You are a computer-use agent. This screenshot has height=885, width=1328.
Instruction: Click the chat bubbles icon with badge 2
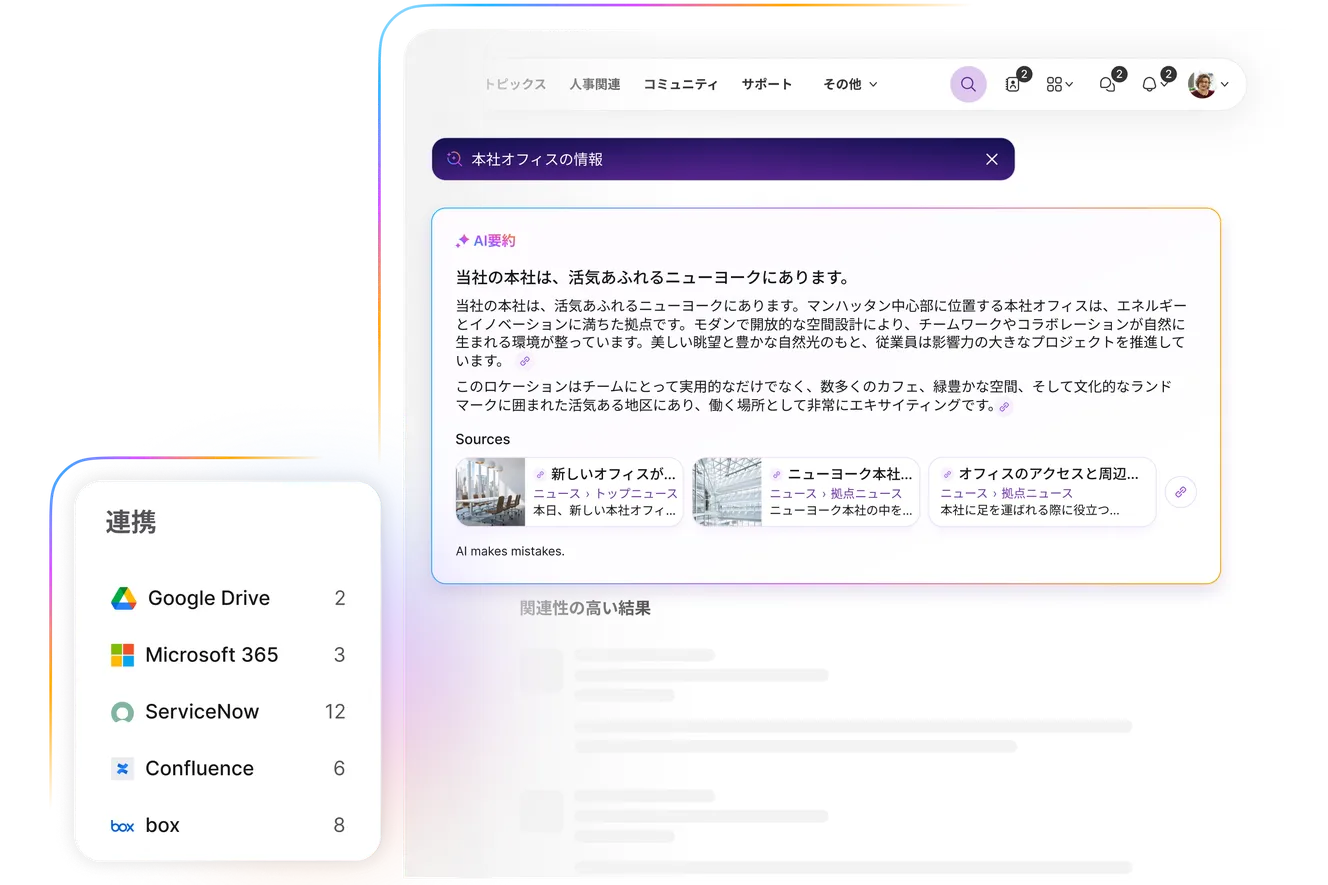(x=1106, y=84)
